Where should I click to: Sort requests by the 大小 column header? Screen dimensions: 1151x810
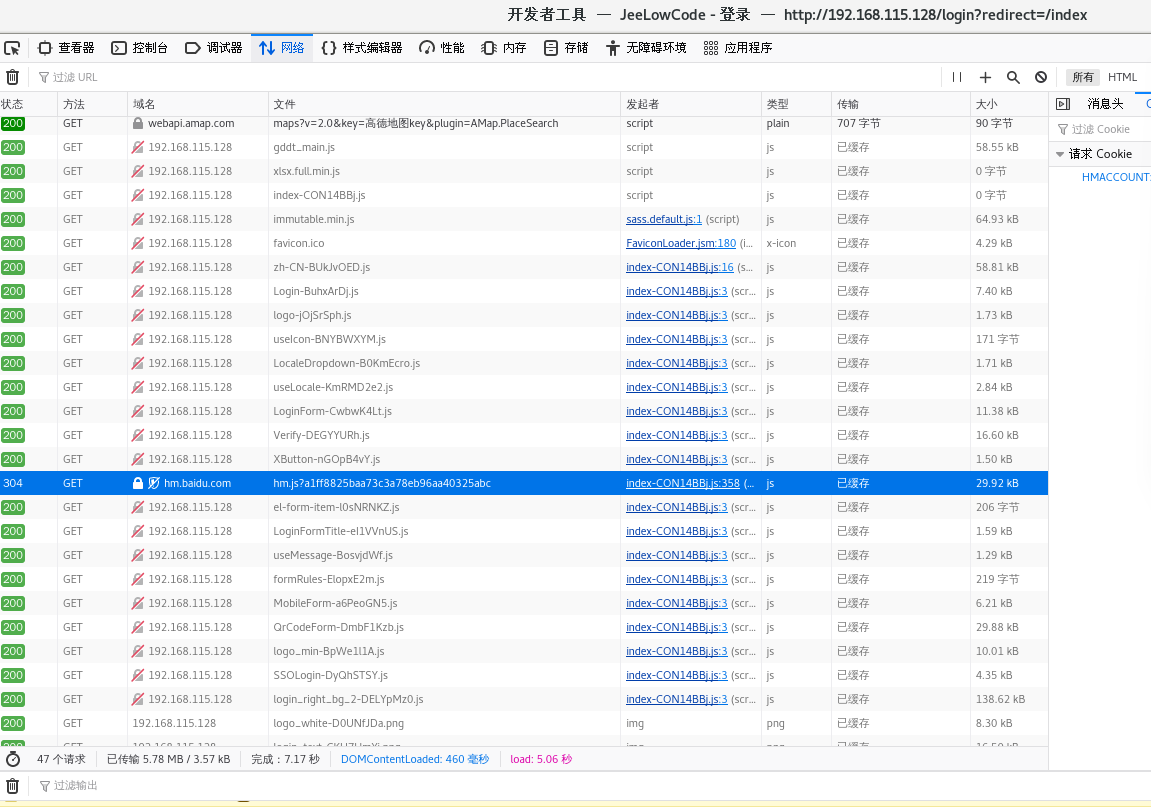pyautogui.click(x=986, y=104)
